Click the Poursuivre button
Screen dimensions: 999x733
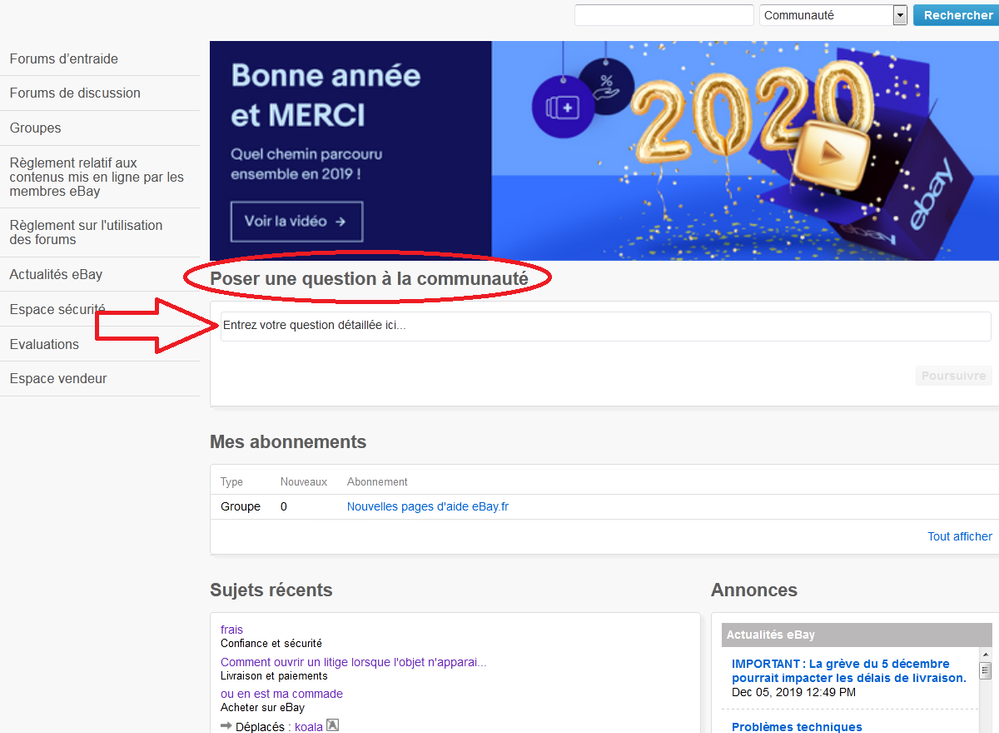pyautogui.click(x=953, y=376)
